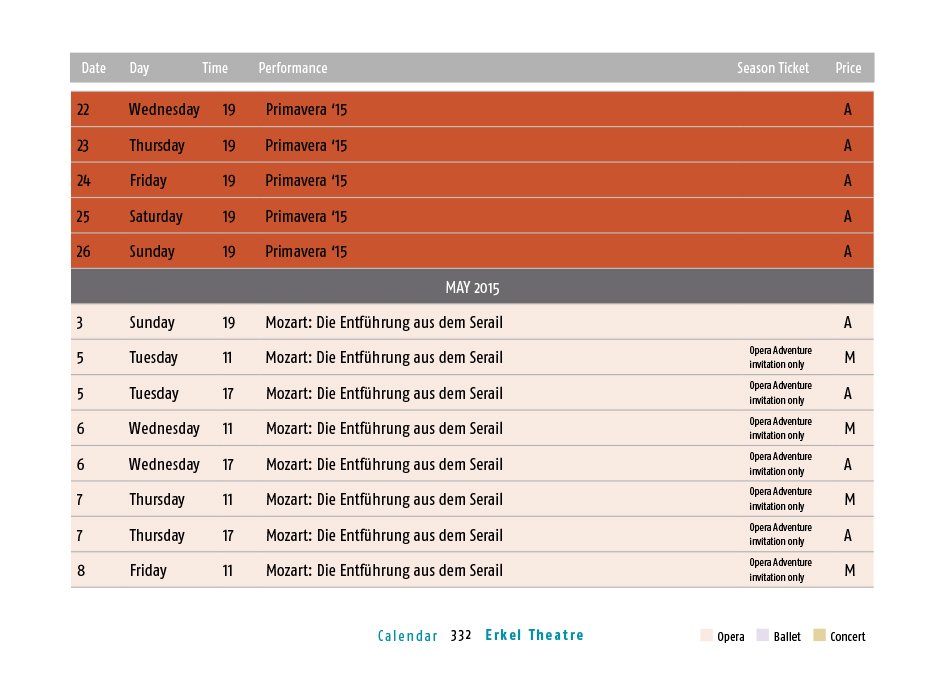Click Wednesday in the row dated 22
Screen dimensions: 945x679
click(164, 110)
